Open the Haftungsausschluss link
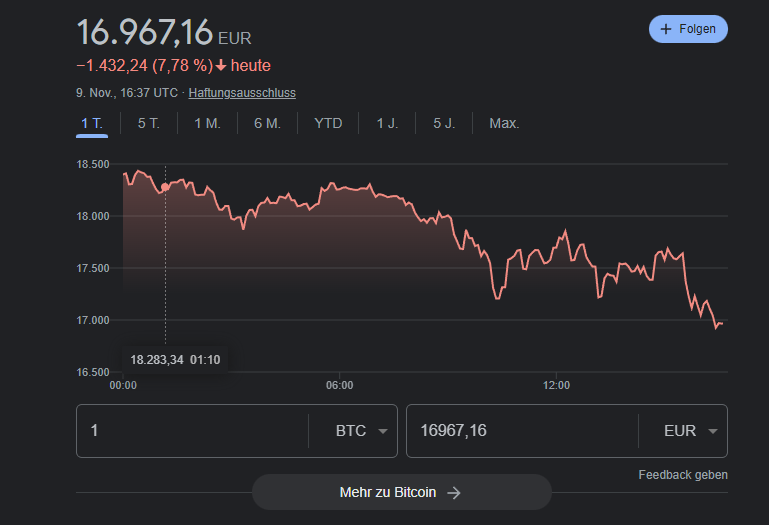769x525 pixels. 242,93
